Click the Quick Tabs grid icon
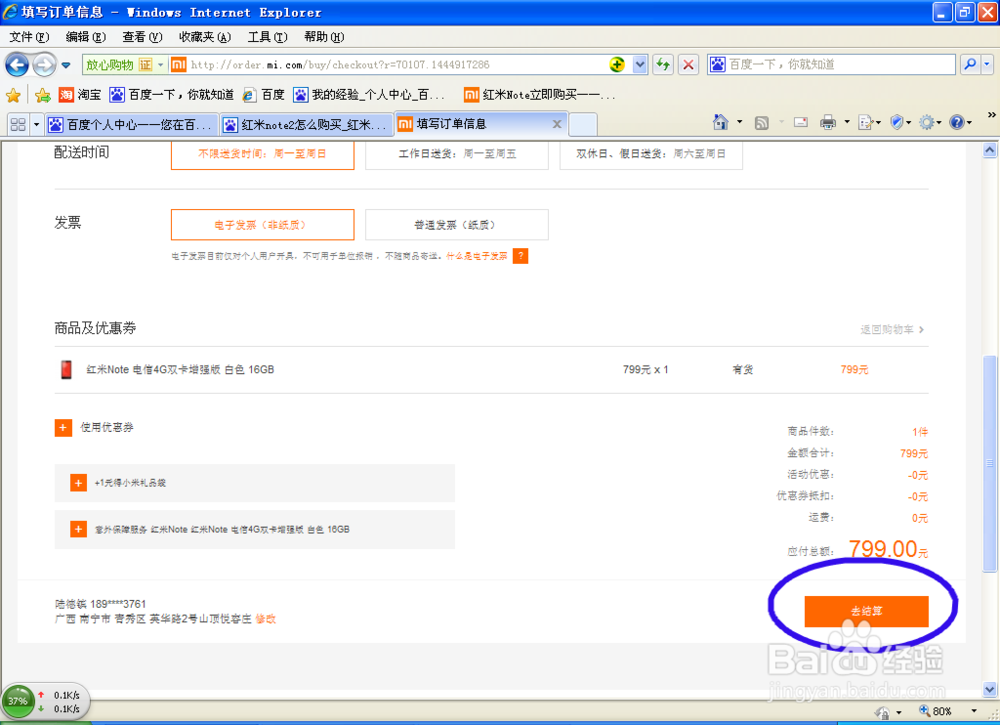The width and height of the screenshot is (1000, 725). [x=18, y=124]
